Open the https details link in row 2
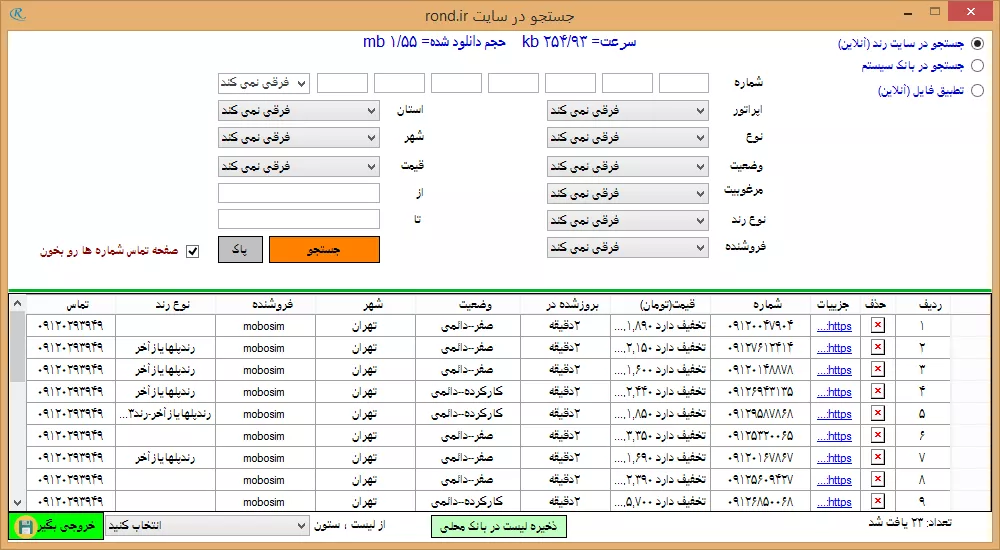Image resolution: width=1000 pixels, height=550 pixels. point(834,347)
